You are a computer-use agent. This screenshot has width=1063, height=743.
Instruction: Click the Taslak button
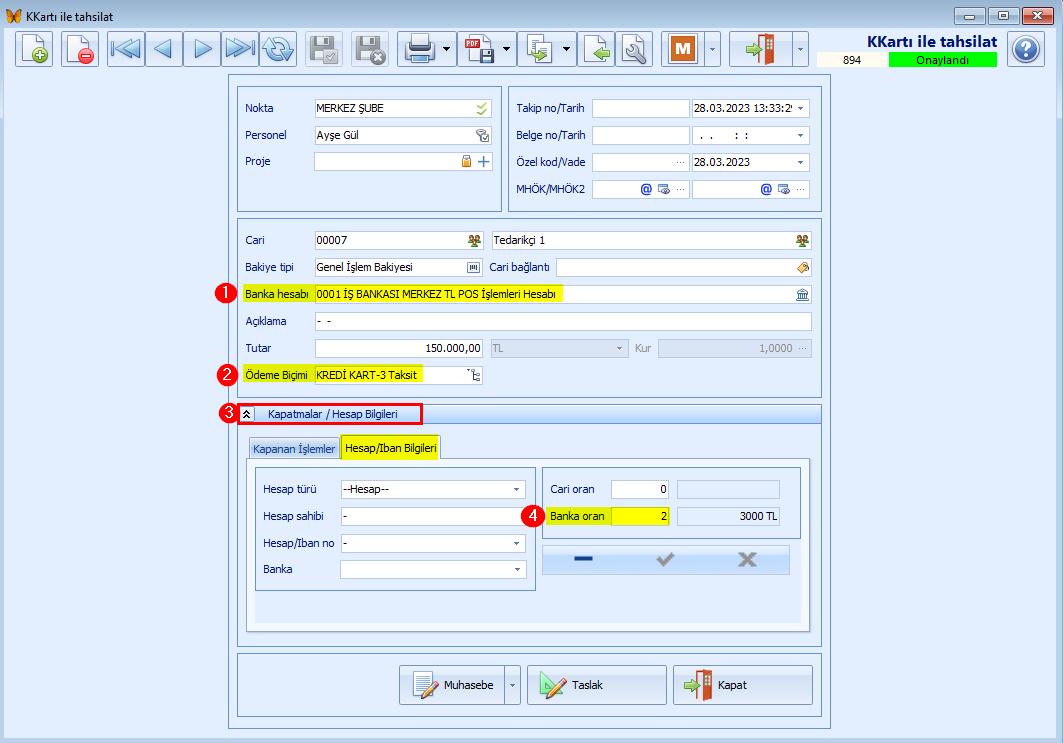point(596,685)
